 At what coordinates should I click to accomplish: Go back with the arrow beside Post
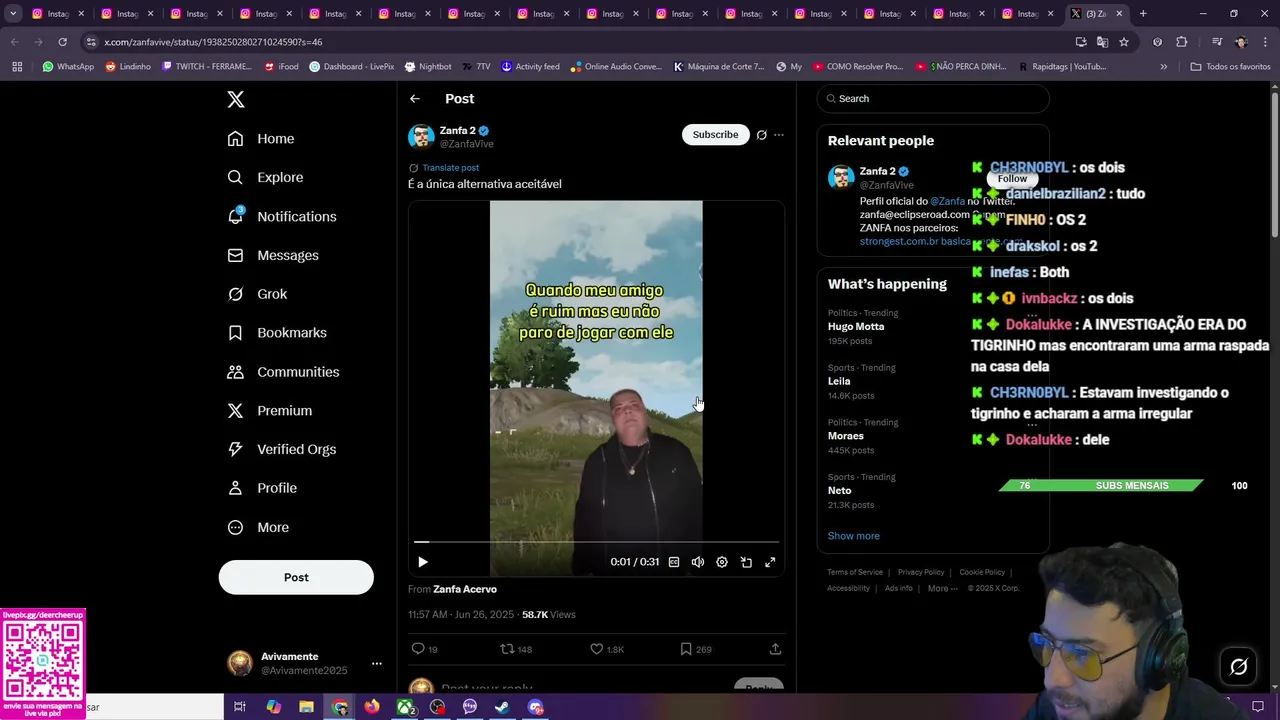click(415, 99)
